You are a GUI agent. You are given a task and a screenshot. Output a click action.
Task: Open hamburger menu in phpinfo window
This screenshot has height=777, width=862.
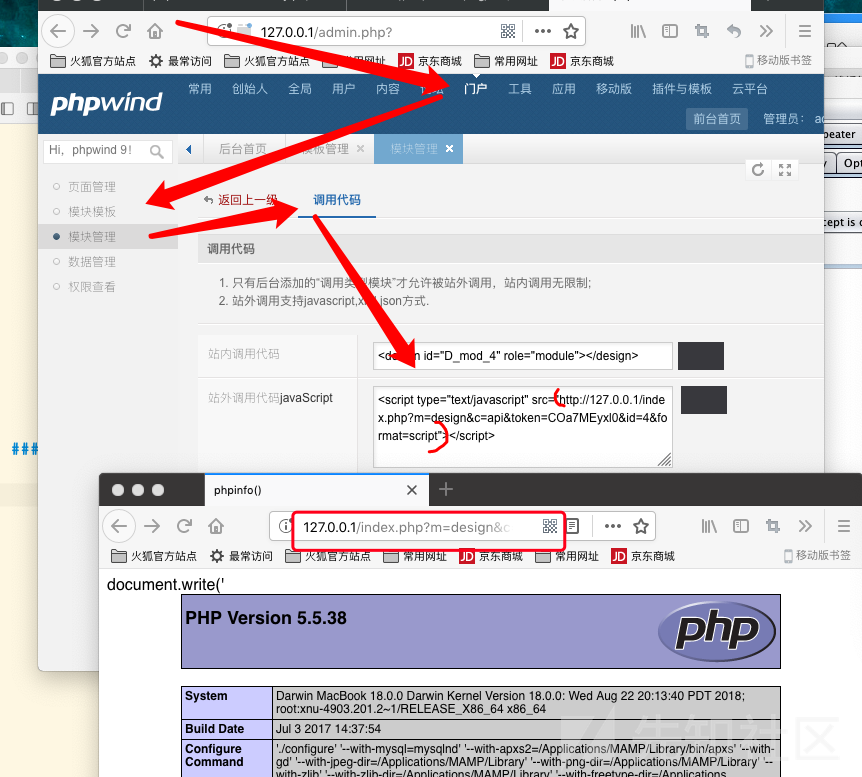point(843,527)
